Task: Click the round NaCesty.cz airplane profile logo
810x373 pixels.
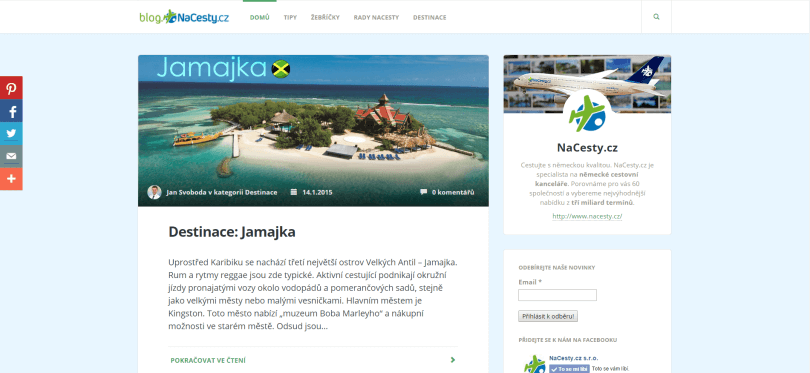Action: (587, 114)
